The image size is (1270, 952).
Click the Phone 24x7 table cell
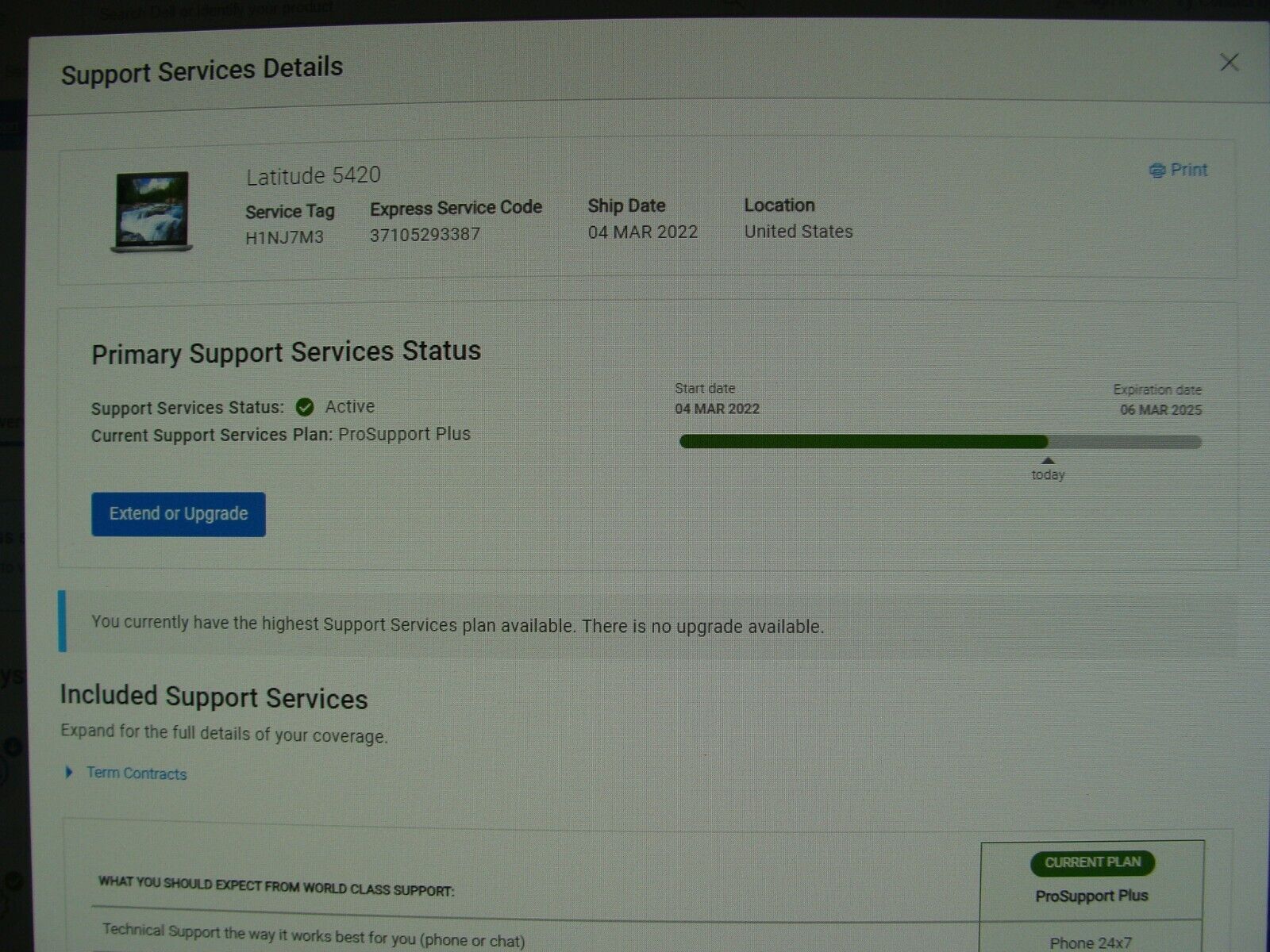[1091, 942]
